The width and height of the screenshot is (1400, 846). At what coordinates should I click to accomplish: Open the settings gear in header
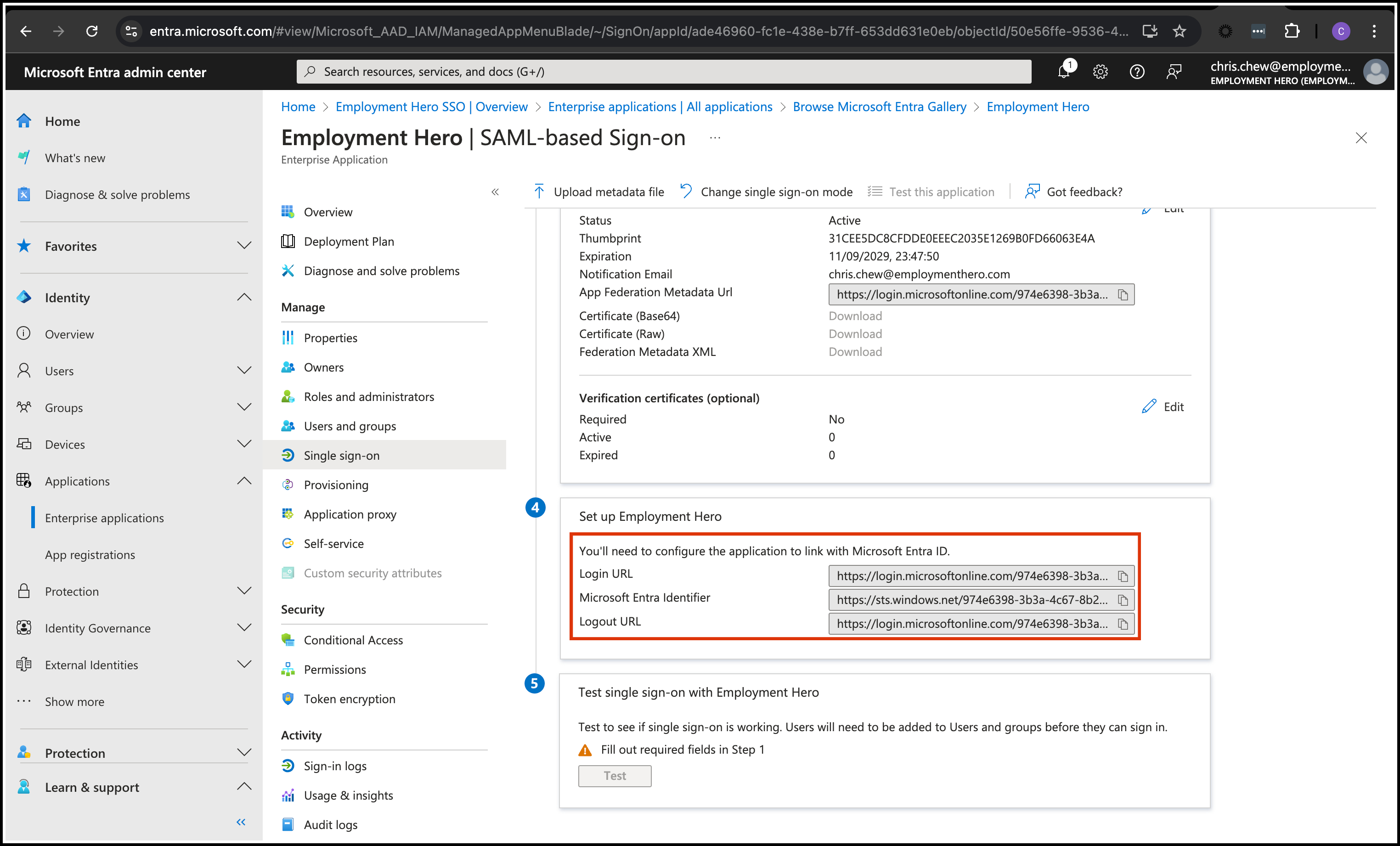(x=1100, y=72)
